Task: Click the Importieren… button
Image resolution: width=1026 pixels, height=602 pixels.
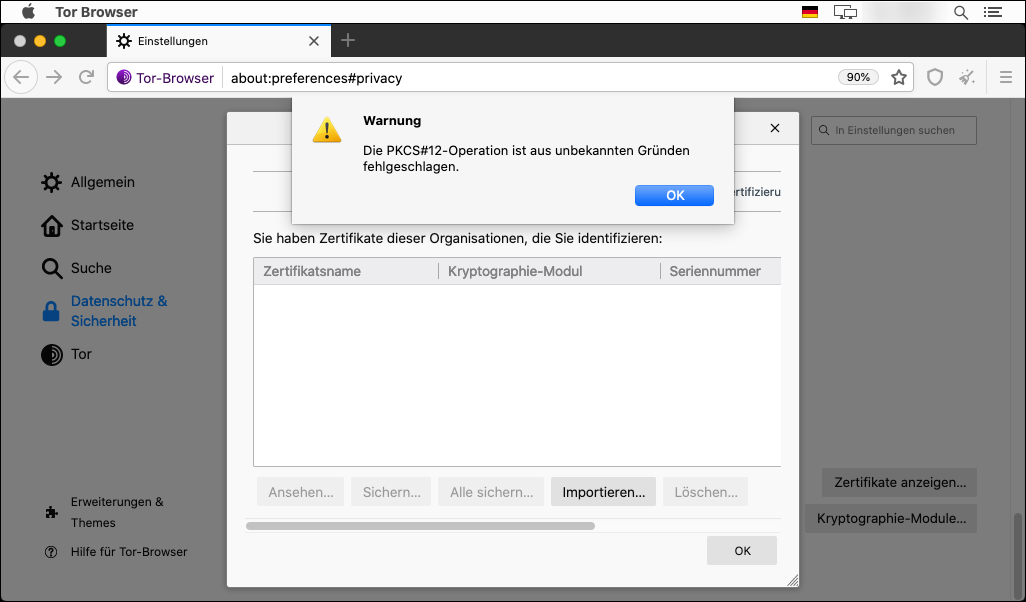Action: [603, 492]
